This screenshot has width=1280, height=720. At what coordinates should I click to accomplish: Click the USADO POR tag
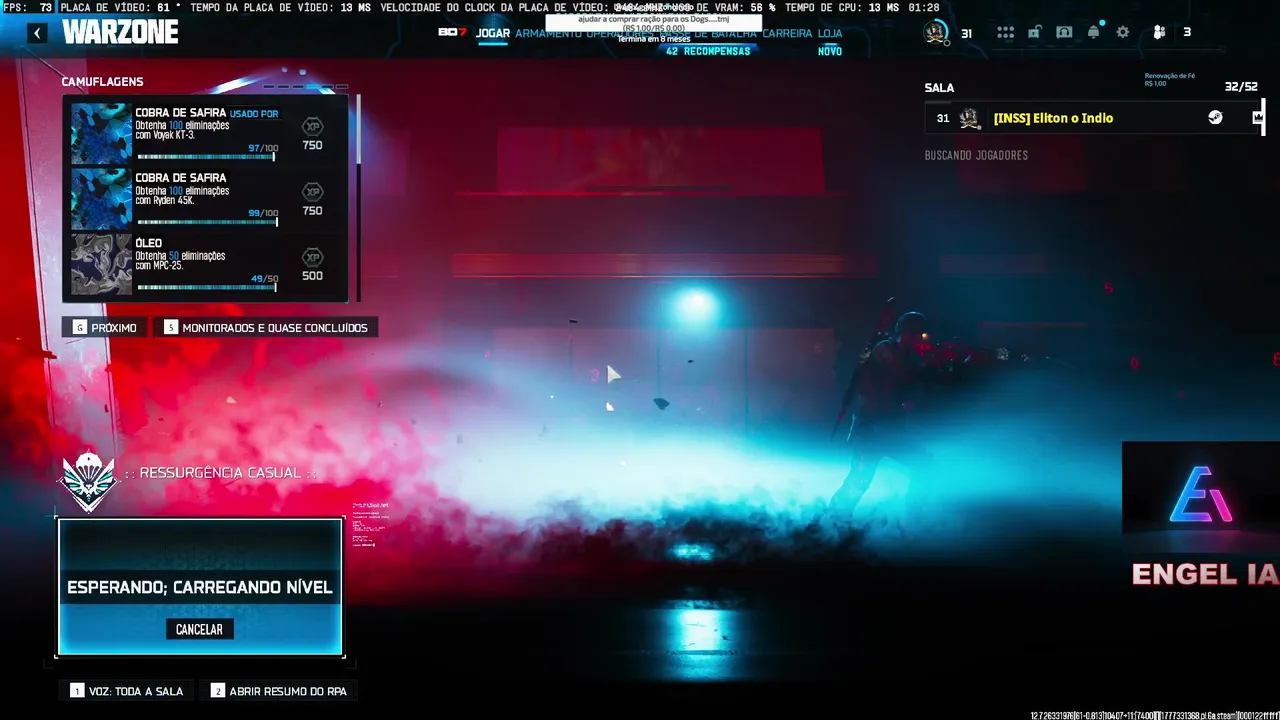pos(254,114)
